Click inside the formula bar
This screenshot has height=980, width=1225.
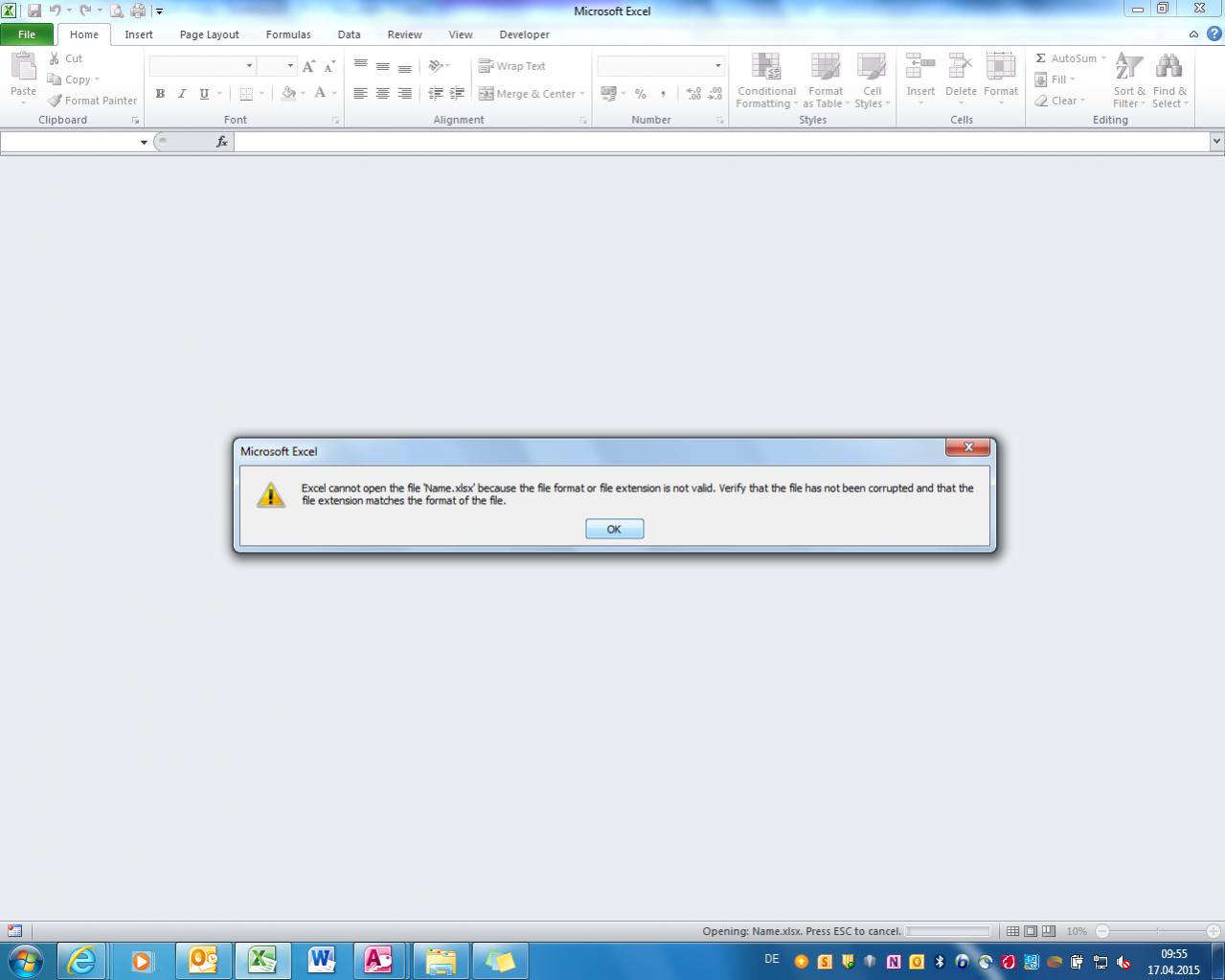coord(722,142)
